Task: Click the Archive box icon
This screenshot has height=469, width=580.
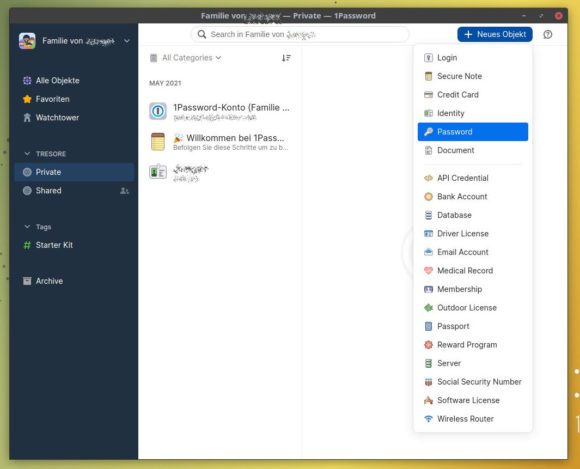Action: coord(27,281)
